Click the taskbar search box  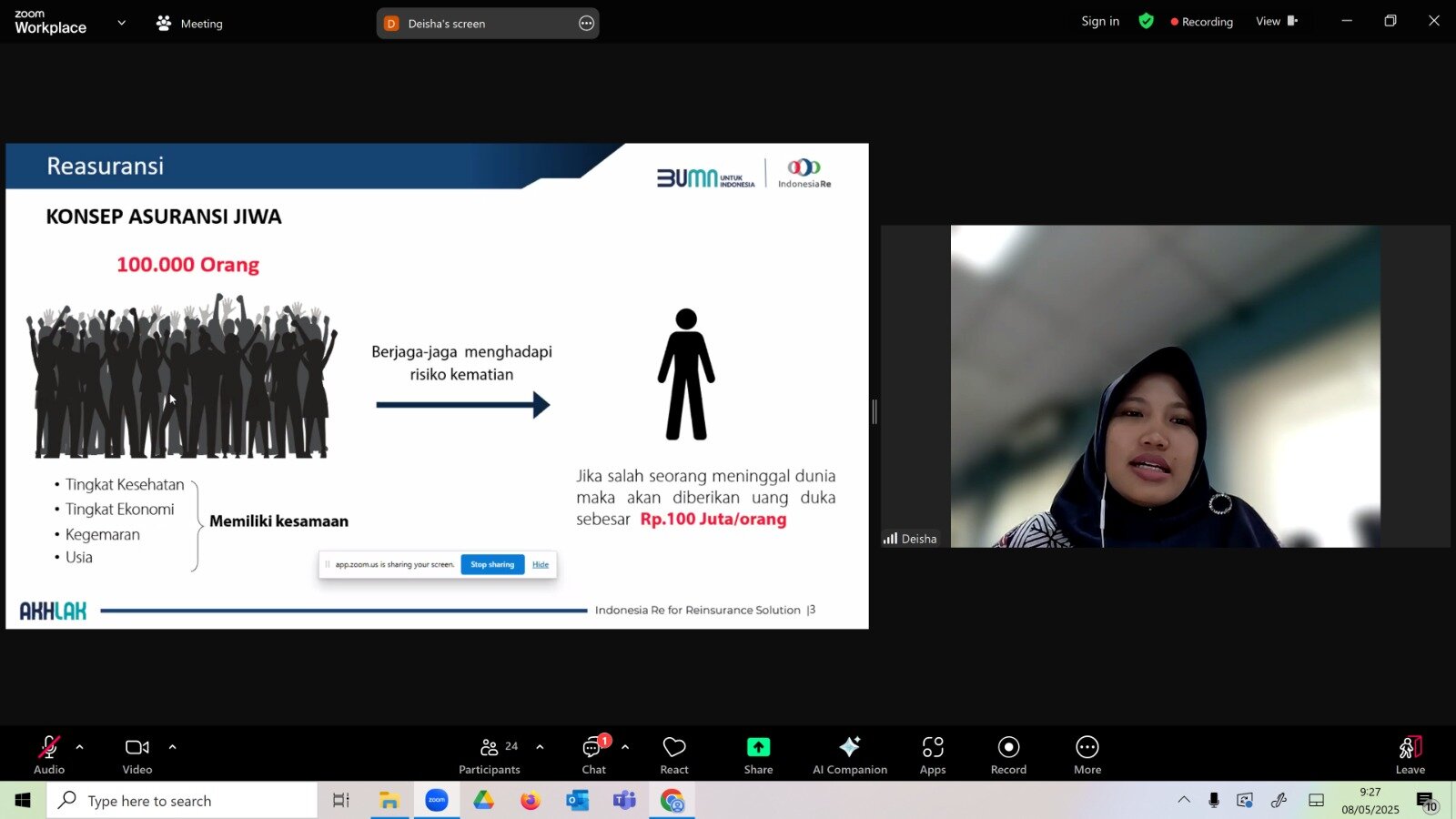coord(182,801)
